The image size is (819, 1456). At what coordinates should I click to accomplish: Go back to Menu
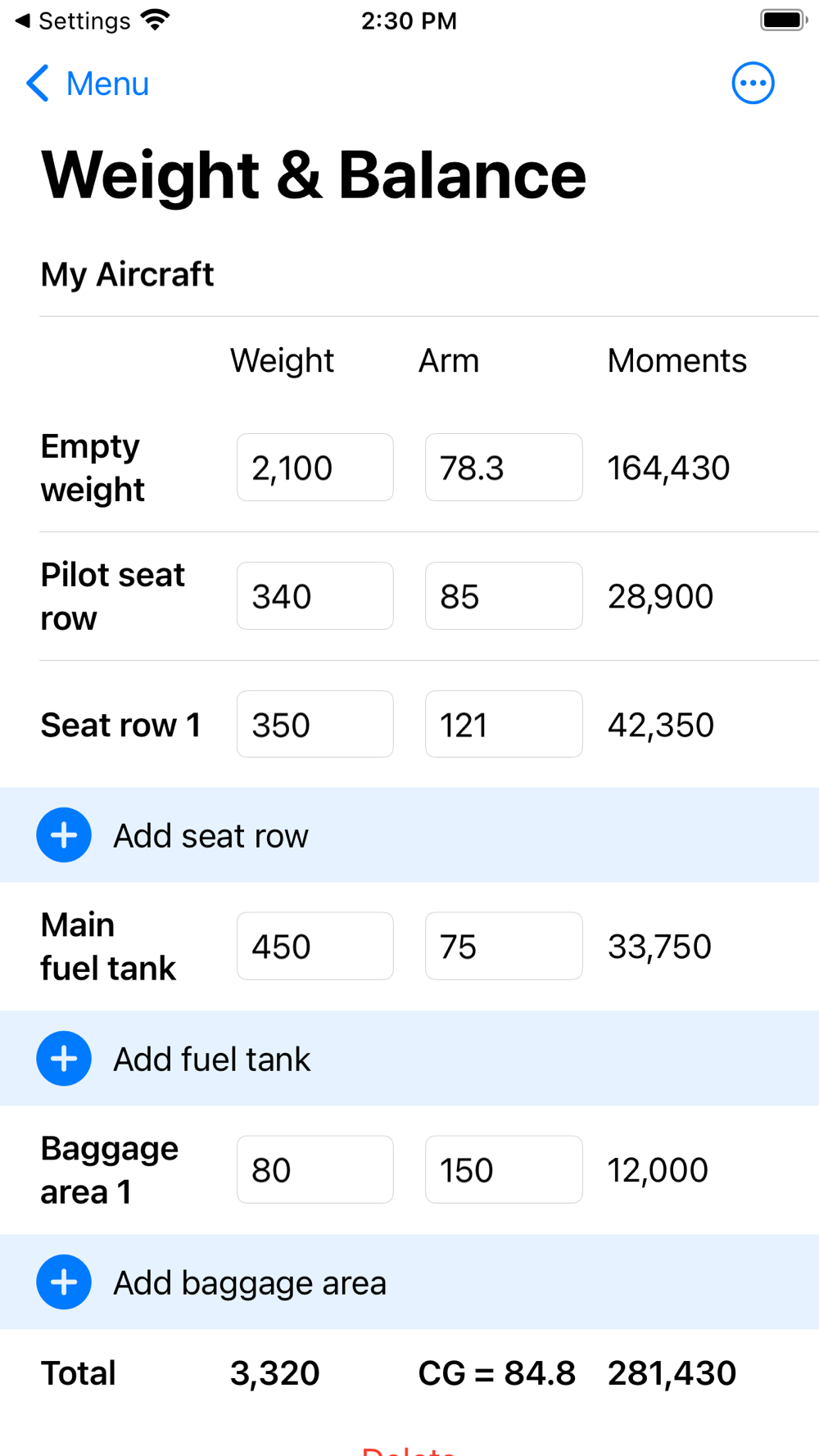click(x=88, y=84)
